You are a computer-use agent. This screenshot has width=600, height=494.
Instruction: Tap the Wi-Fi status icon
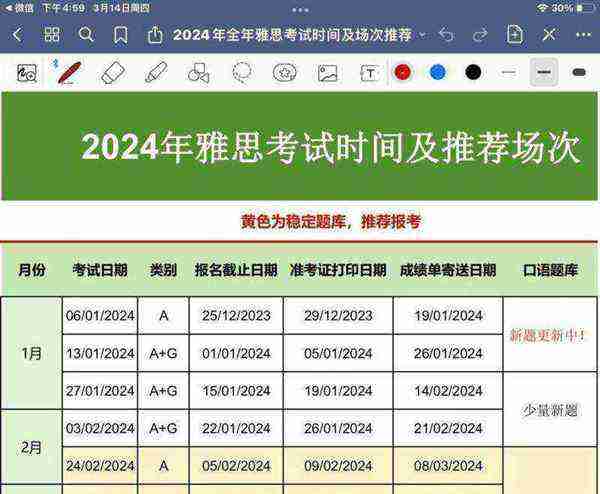(542, 8)
